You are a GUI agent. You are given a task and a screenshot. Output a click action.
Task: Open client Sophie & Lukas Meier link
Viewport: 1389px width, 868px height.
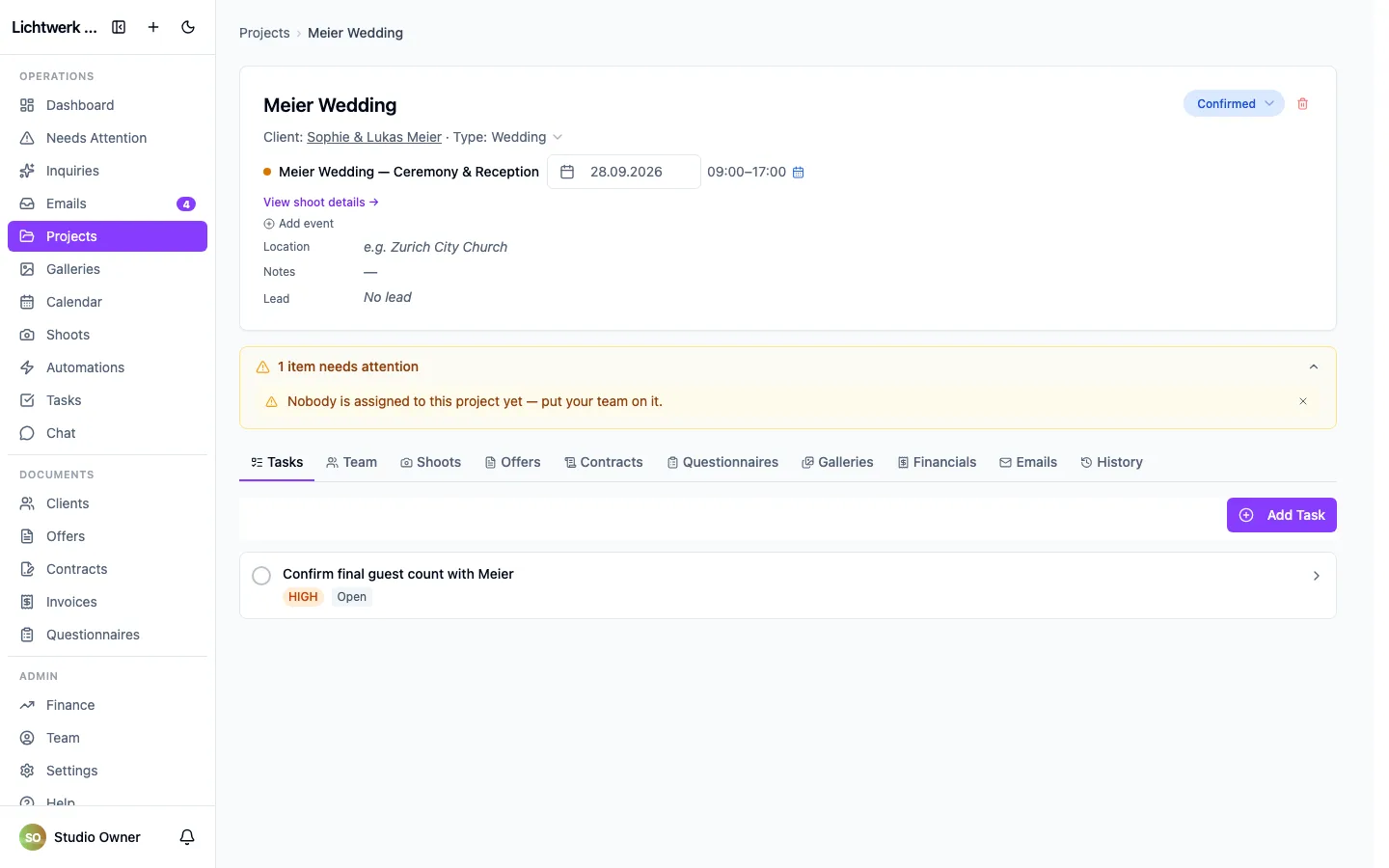coord(374,137)
